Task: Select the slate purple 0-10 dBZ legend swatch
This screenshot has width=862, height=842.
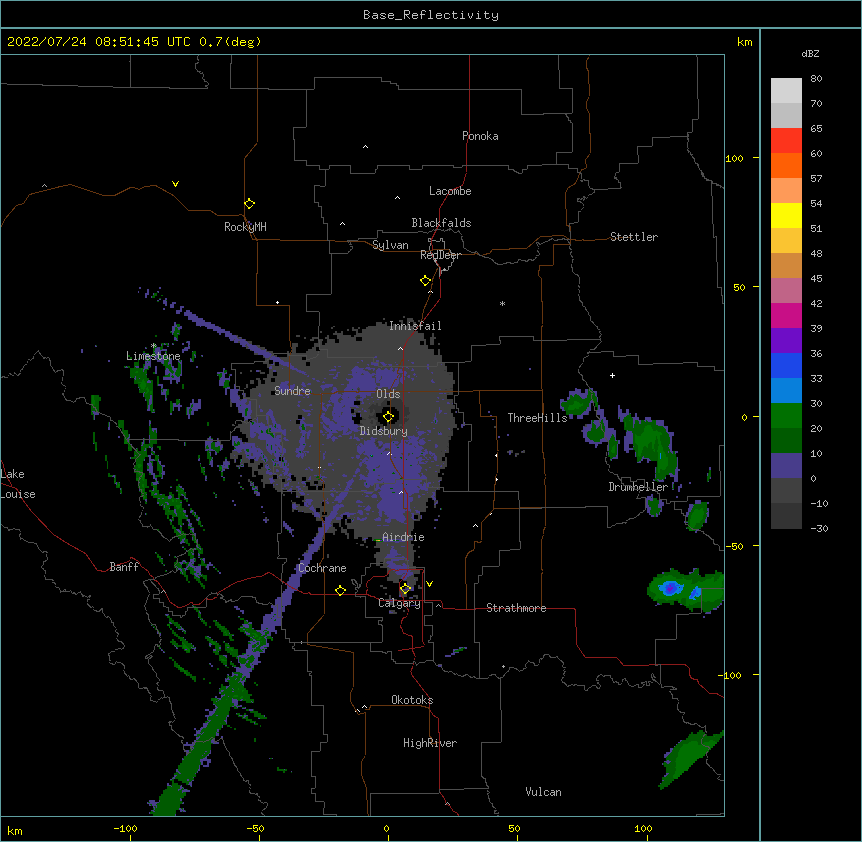Action: pyautogui.click(x=786, y=466)
